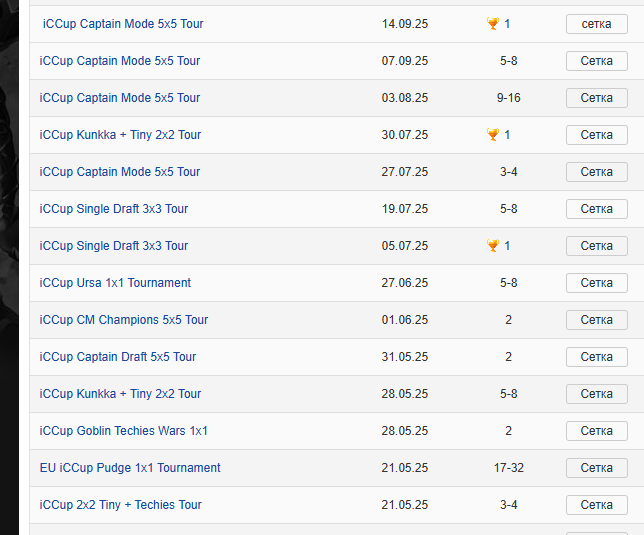The image size is (644, 535).
Task: Open iCCup Kunkka + Tiny 2x2 Tour from 30.07.25
Action: point(120,135)
